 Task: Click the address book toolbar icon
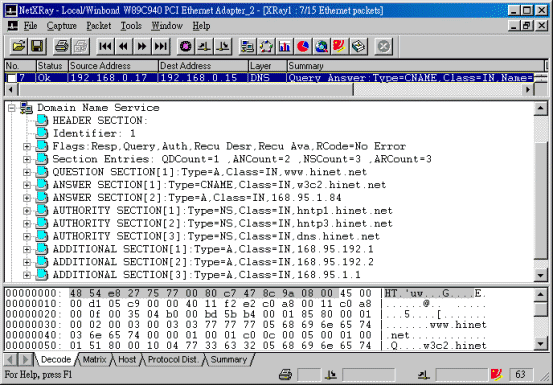tap(359, 46)
